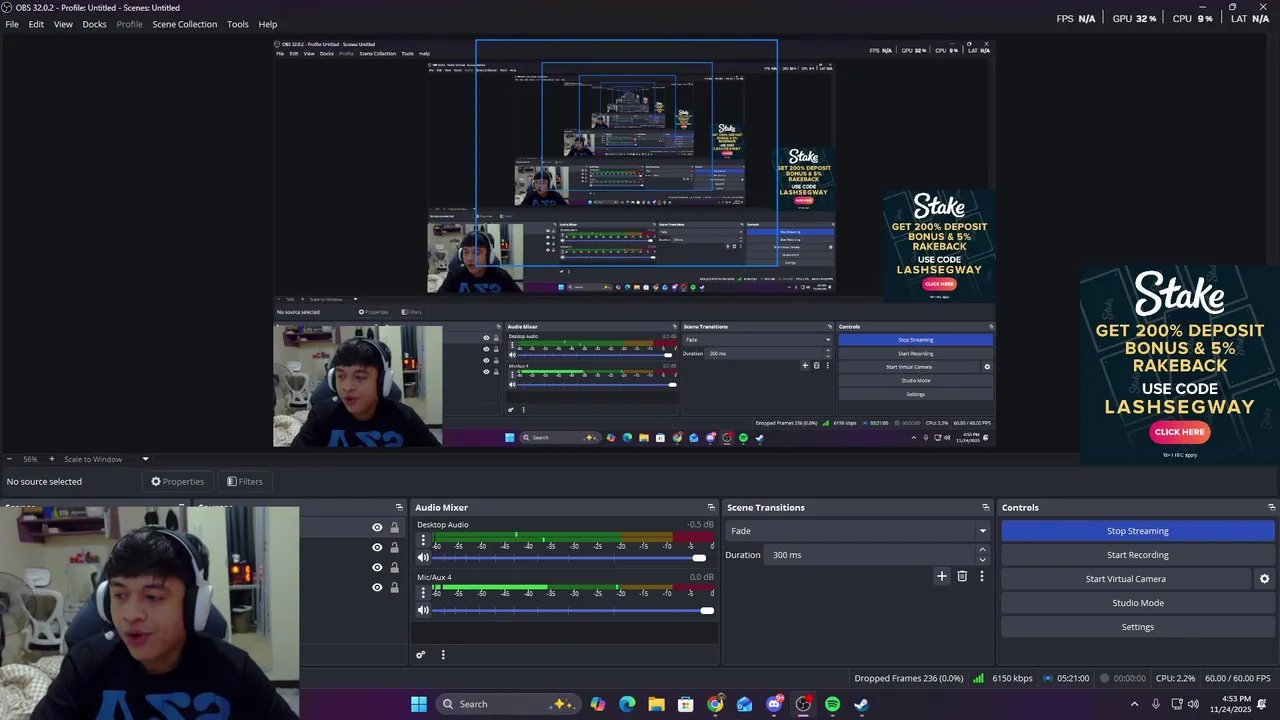This screenshot has height=720, width=1280.
Task: Click Start Virtual Camera
Action: coord(1126,579)
